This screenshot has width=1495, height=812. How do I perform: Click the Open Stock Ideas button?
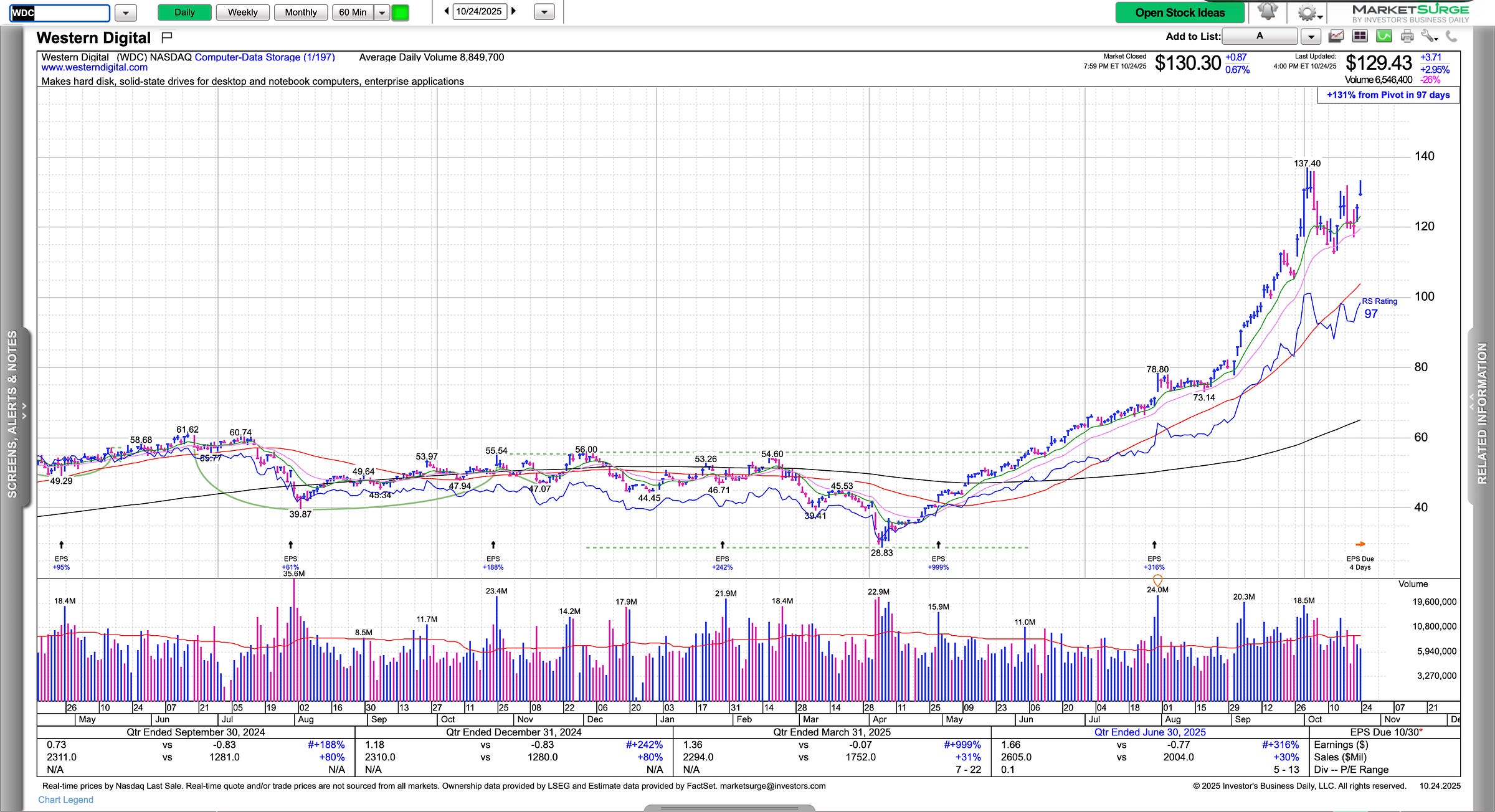click(x=1179, y=12)
